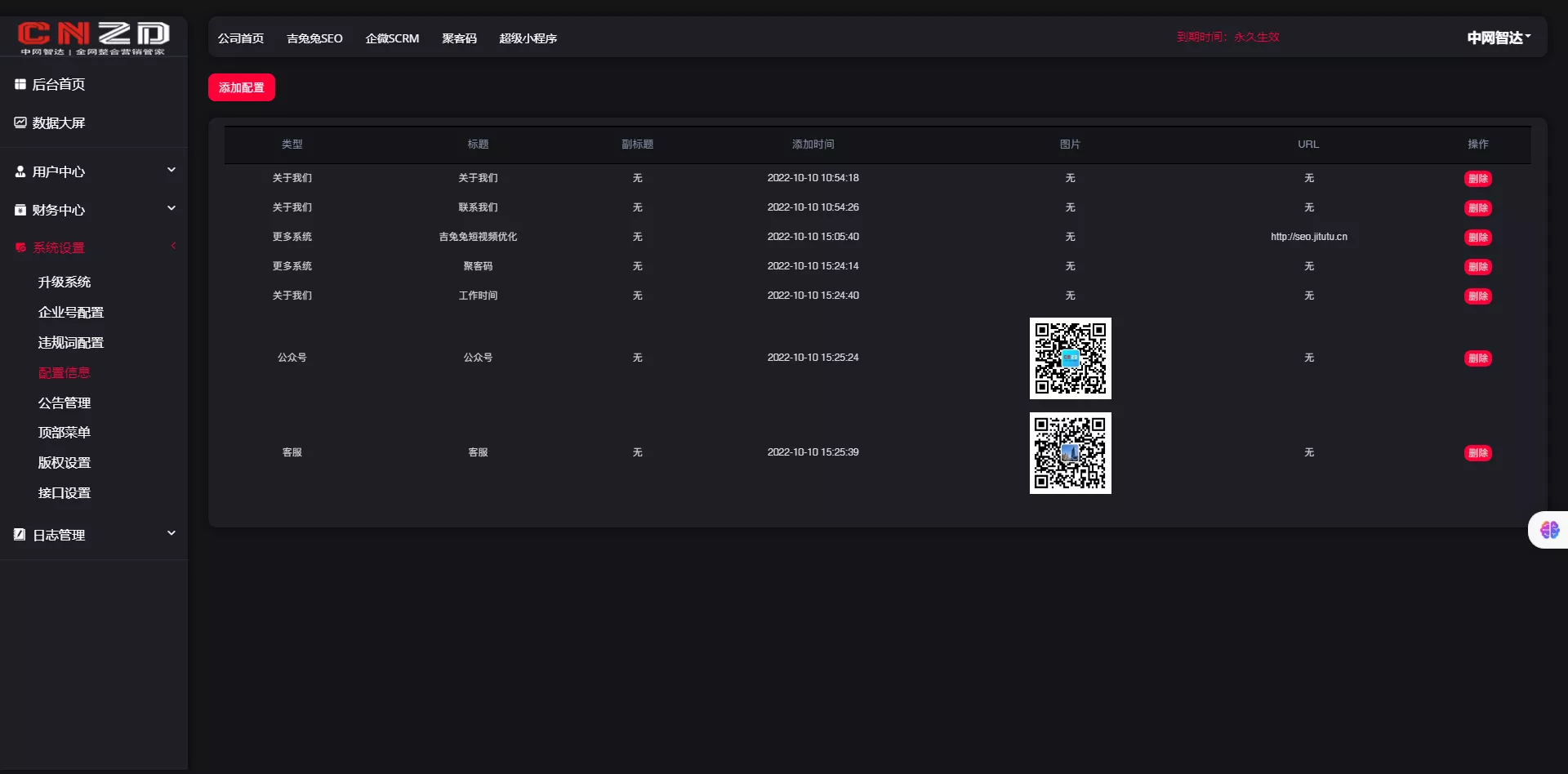This screenshot has height=774, width=1568.
Task: Expand the 财务中心 section
Action: pyautogui.click(x=171, y=208)
